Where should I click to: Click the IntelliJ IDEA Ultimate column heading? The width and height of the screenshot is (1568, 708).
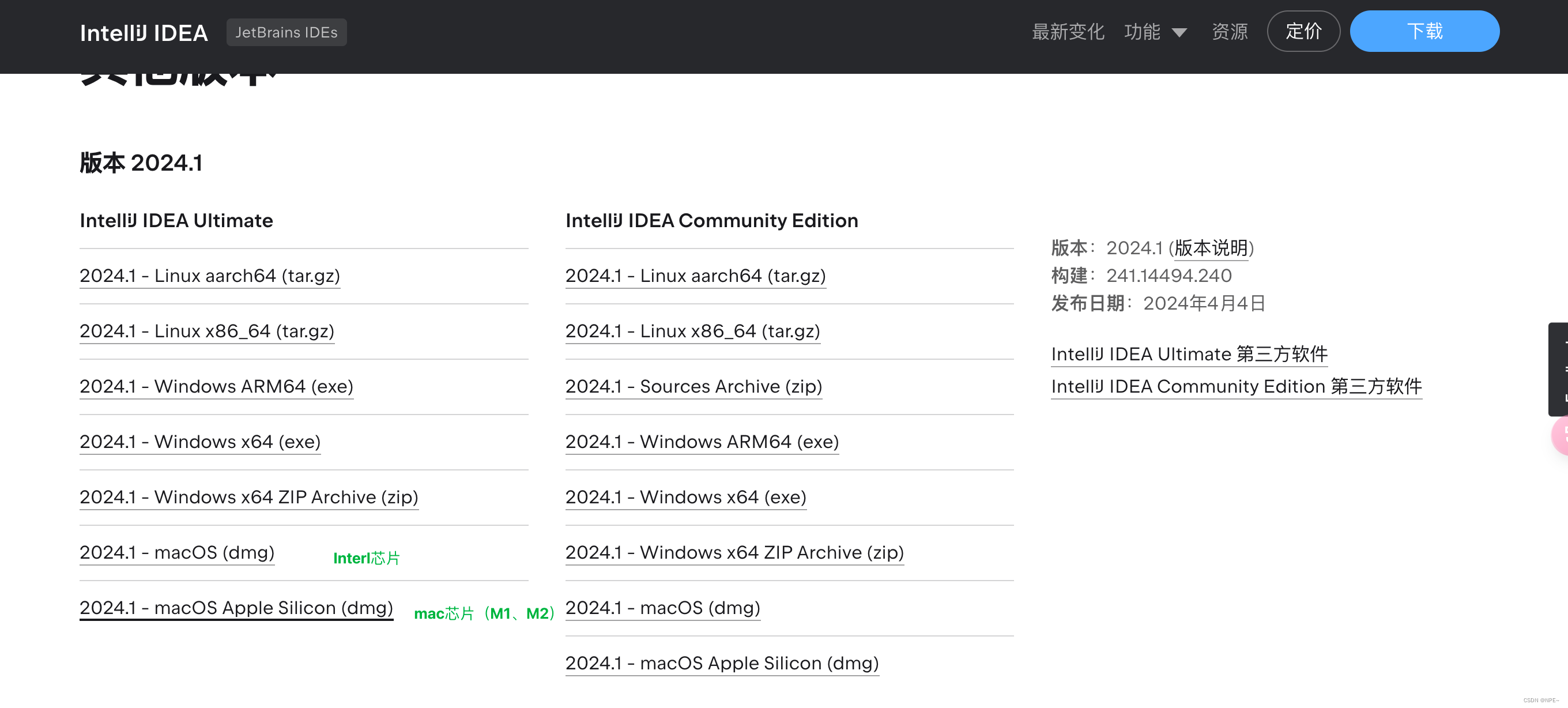pyautogui.click(x=176, y=220)
